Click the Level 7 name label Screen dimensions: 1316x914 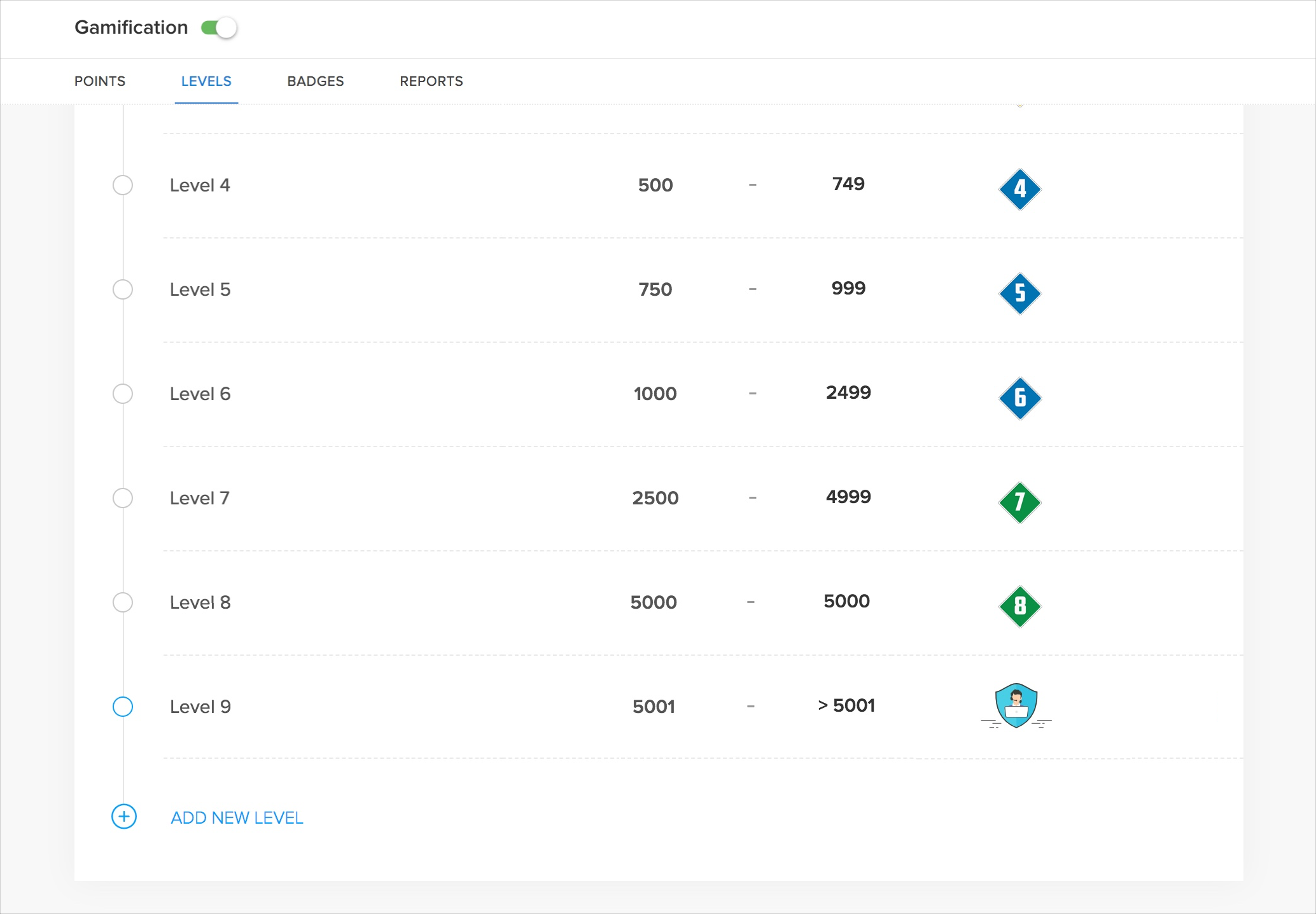pyautogui.click(x=199, y=498)
